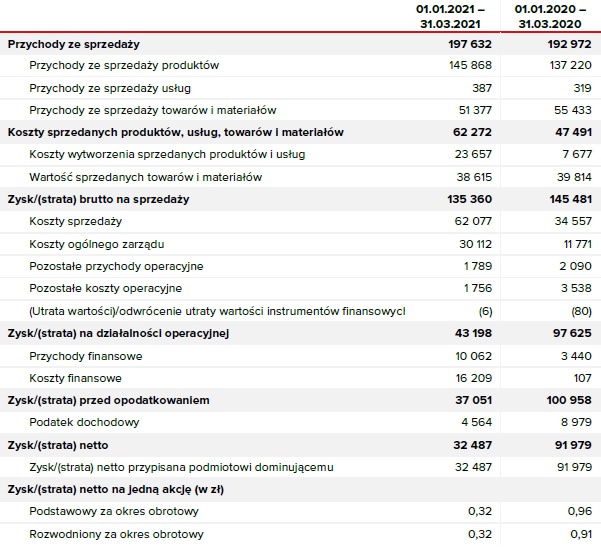Click the Koszty sprzedanych produktów, usług row heading

coord(175,133)
